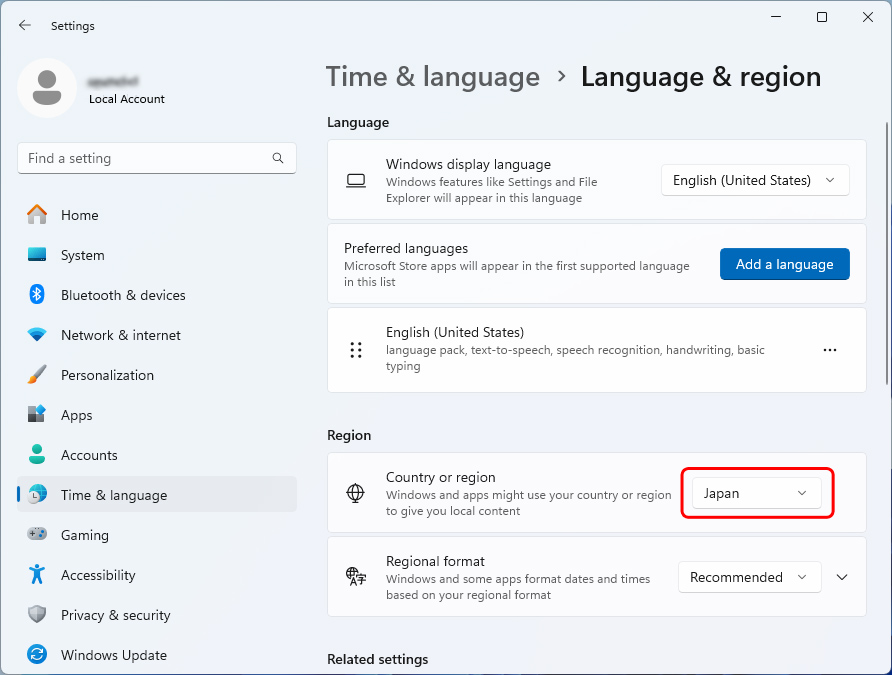The image size is (892, 675).
Task: Click the Regional format language icon
Action: (x=356, y=577)
